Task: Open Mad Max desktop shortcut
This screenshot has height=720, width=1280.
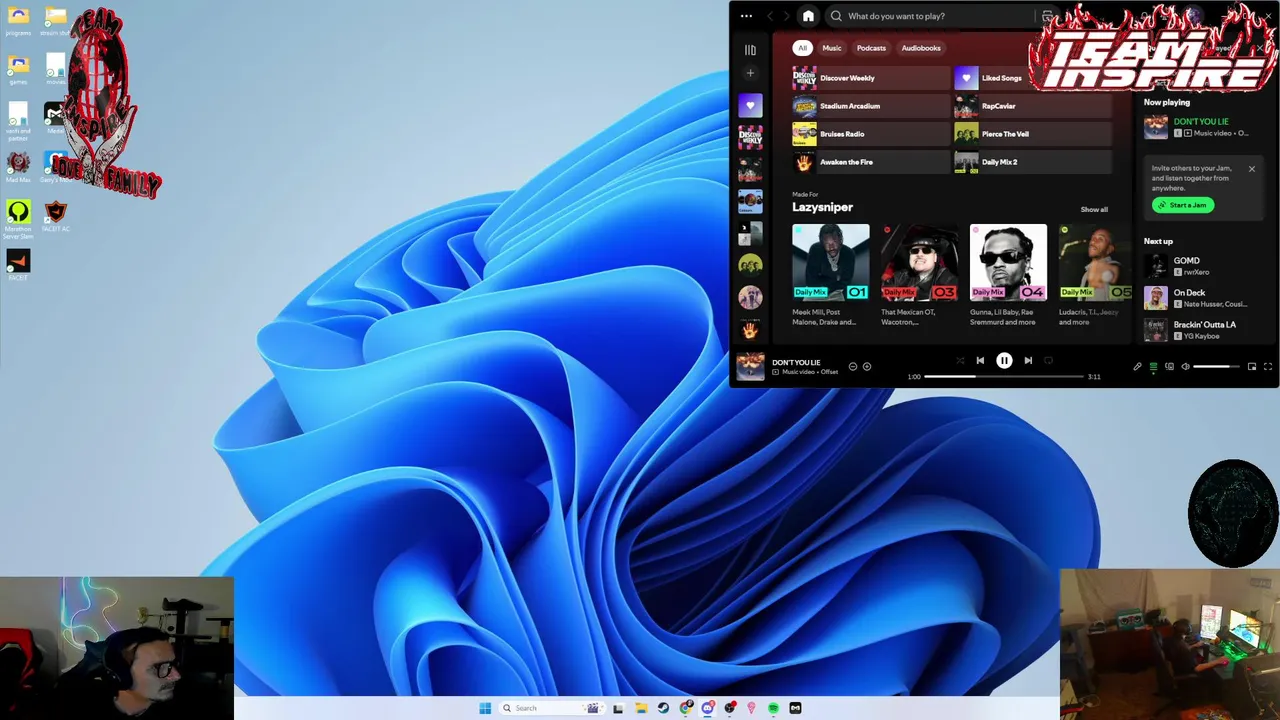Action: tap(18, 166)
